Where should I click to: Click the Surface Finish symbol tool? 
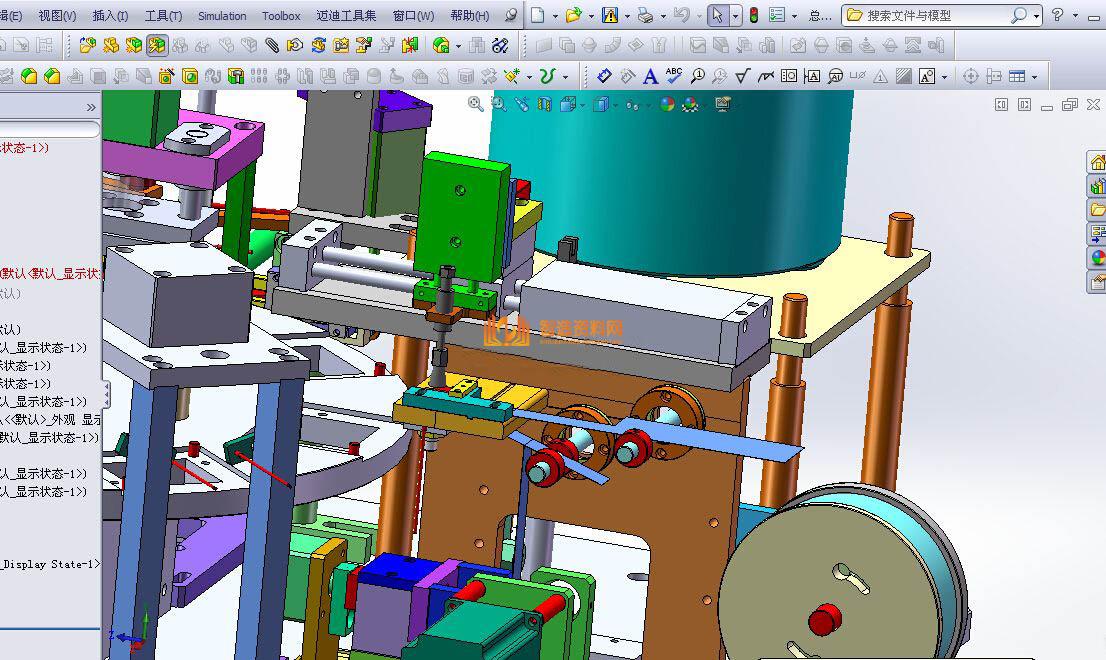coord(742,76)
